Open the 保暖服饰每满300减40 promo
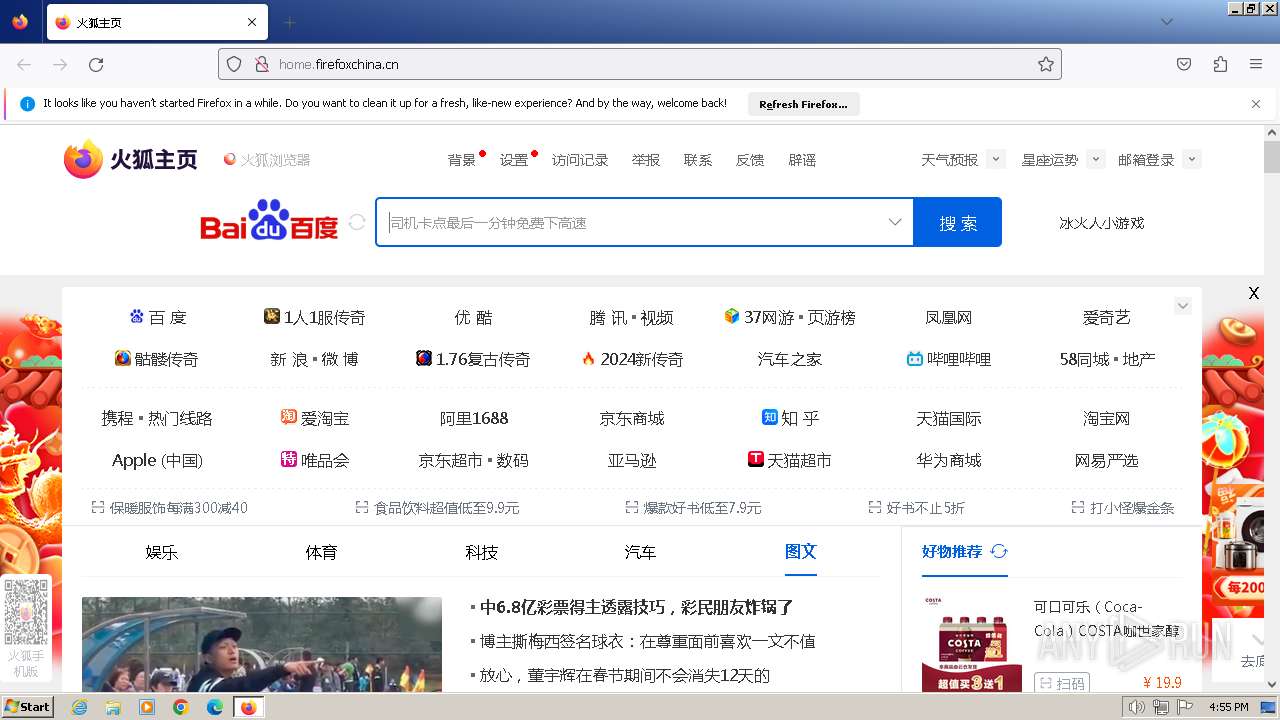 pyautogui.click(x=169, y=508)
